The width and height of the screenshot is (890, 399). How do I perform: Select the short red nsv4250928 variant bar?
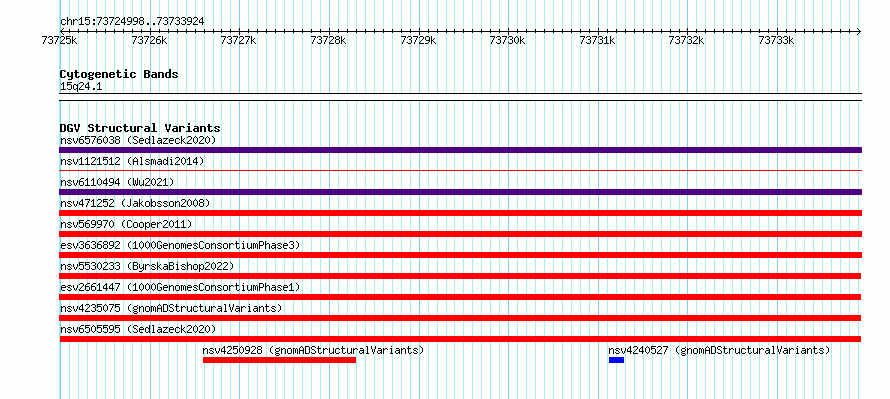pos(279,360)
